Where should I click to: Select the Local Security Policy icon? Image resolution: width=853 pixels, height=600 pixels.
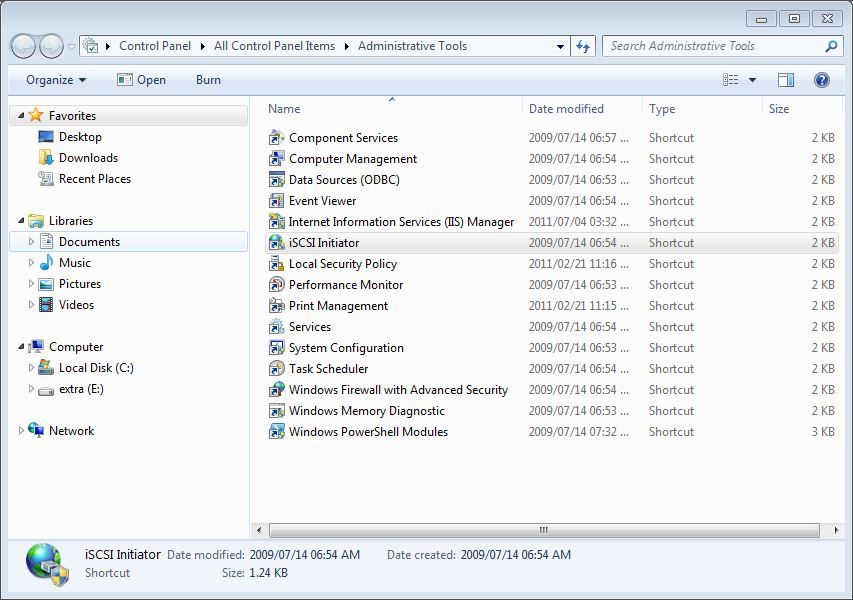276,264
